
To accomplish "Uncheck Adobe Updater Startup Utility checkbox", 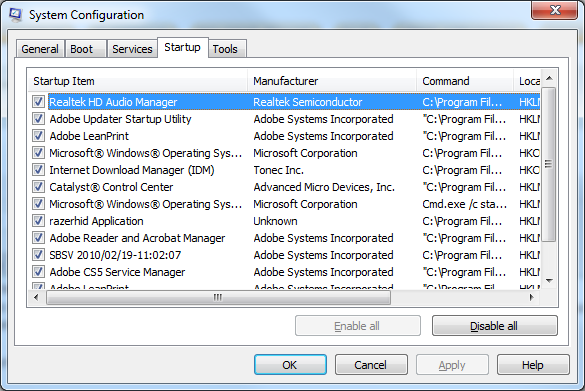I will tap(38, 119).
